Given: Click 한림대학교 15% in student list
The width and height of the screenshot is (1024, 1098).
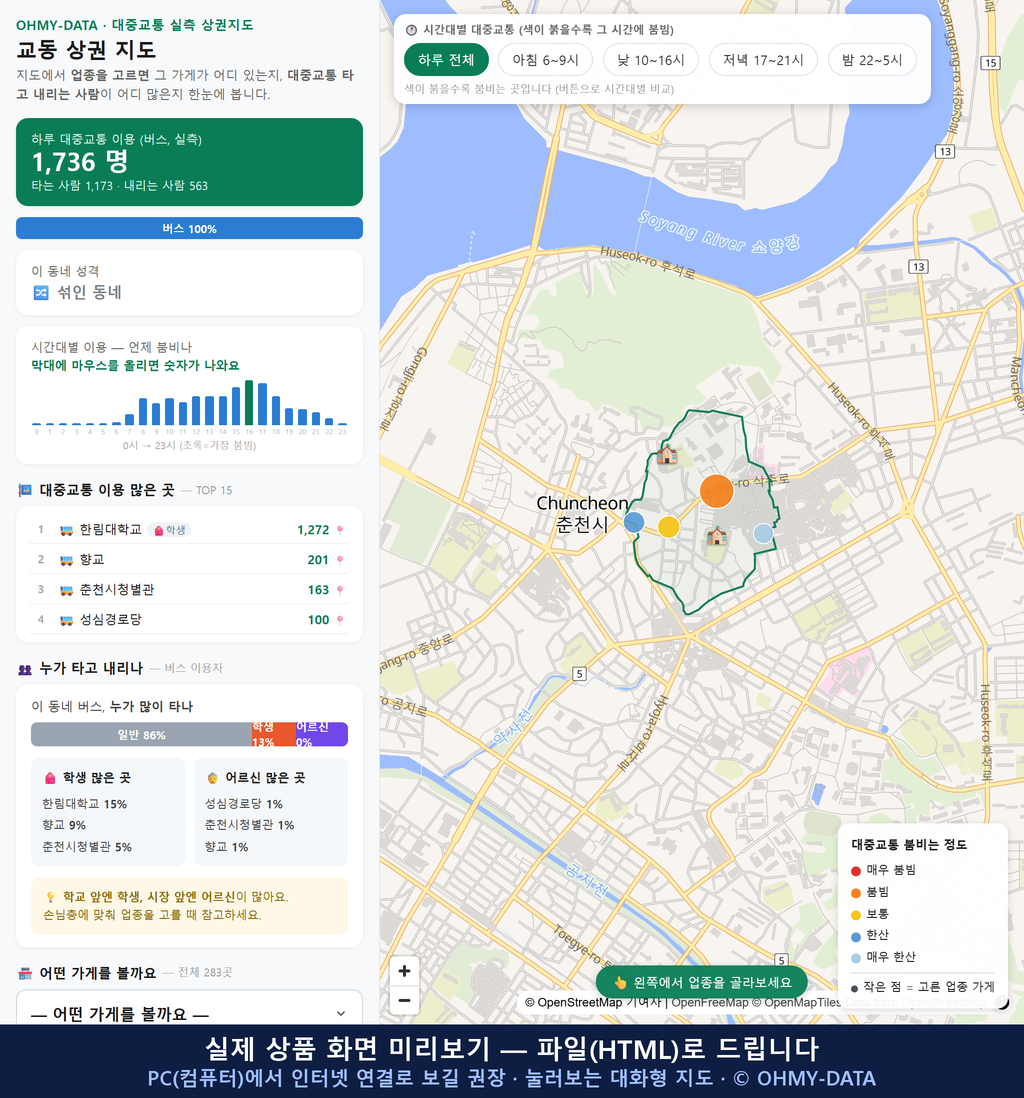Looking at the screenshot, I should 85,804.
